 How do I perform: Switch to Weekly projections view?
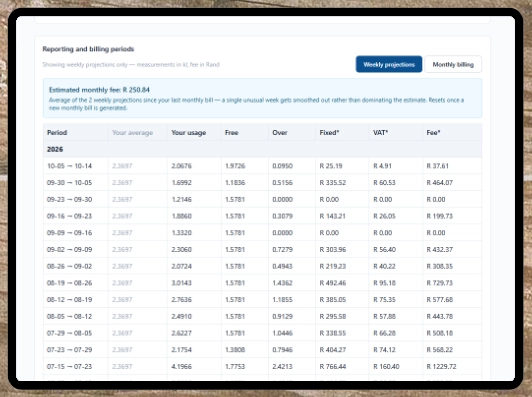tap(389, 64)
